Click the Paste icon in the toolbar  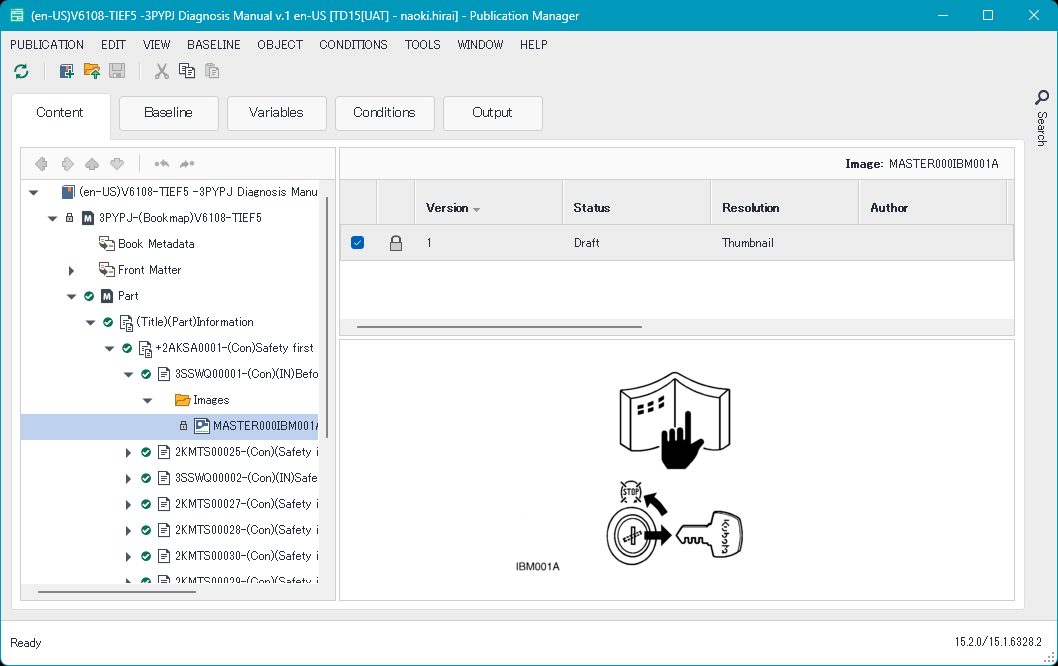click(x=211, y=70)
